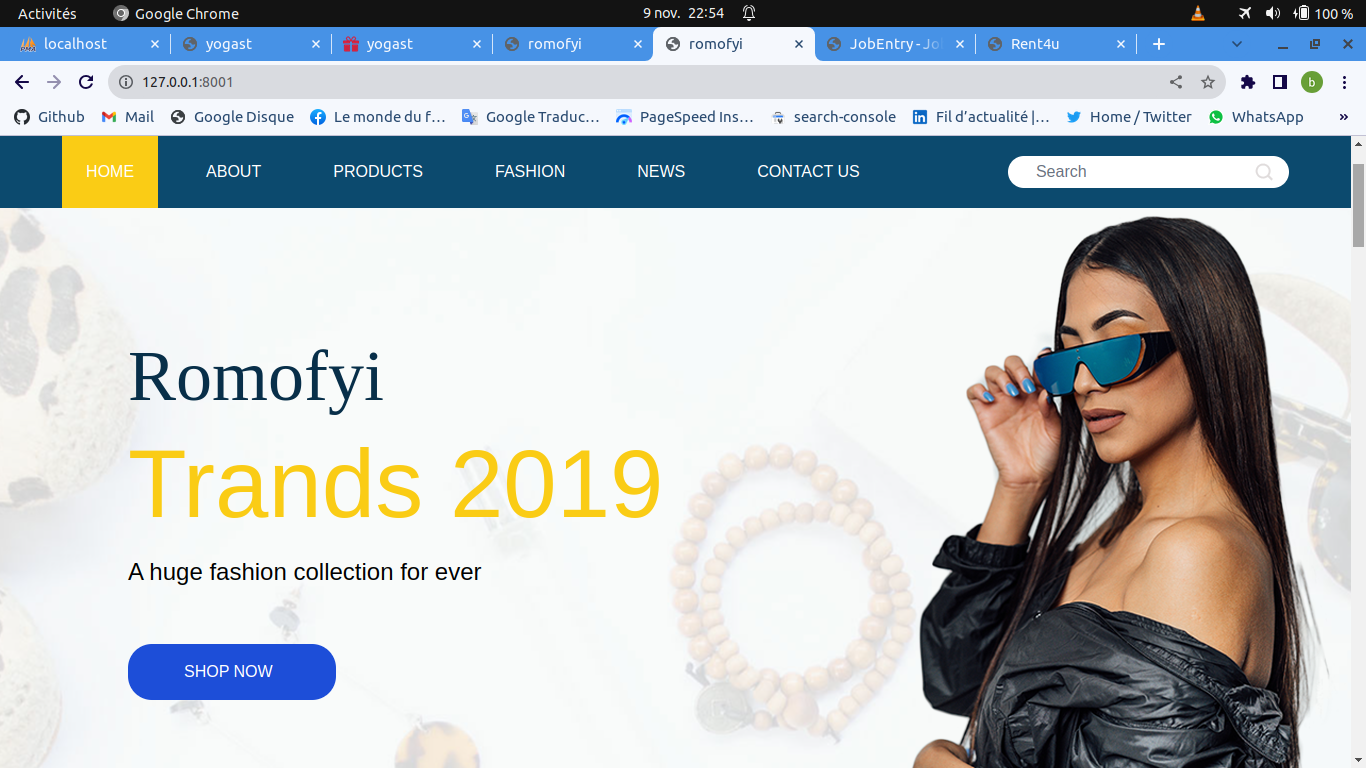Bookmark this page with the star icon
Screen dimensions: 1366x768
click(x=1208, y=82)
